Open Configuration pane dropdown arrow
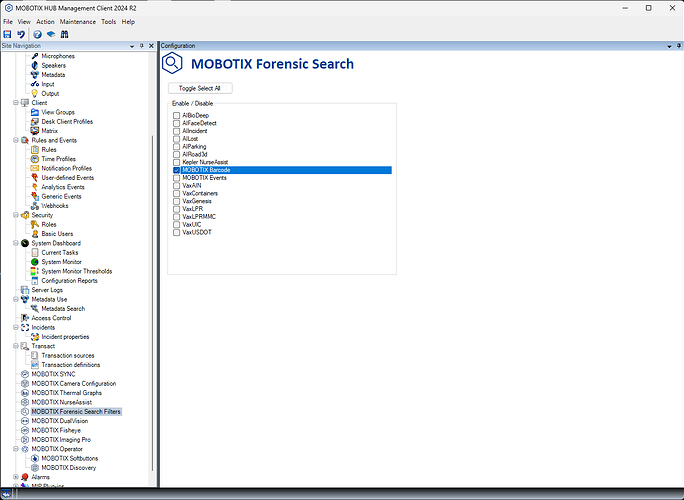 click(669, 46)
